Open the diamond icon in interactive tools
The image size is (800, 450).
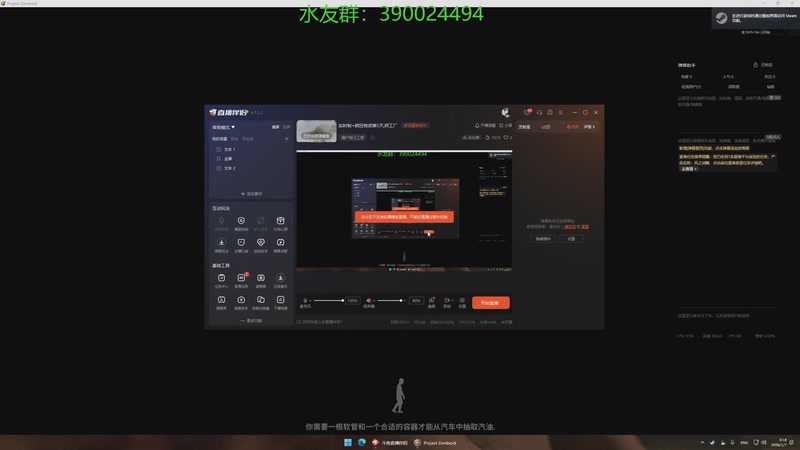pyautogui.click(x=261, y=242)
